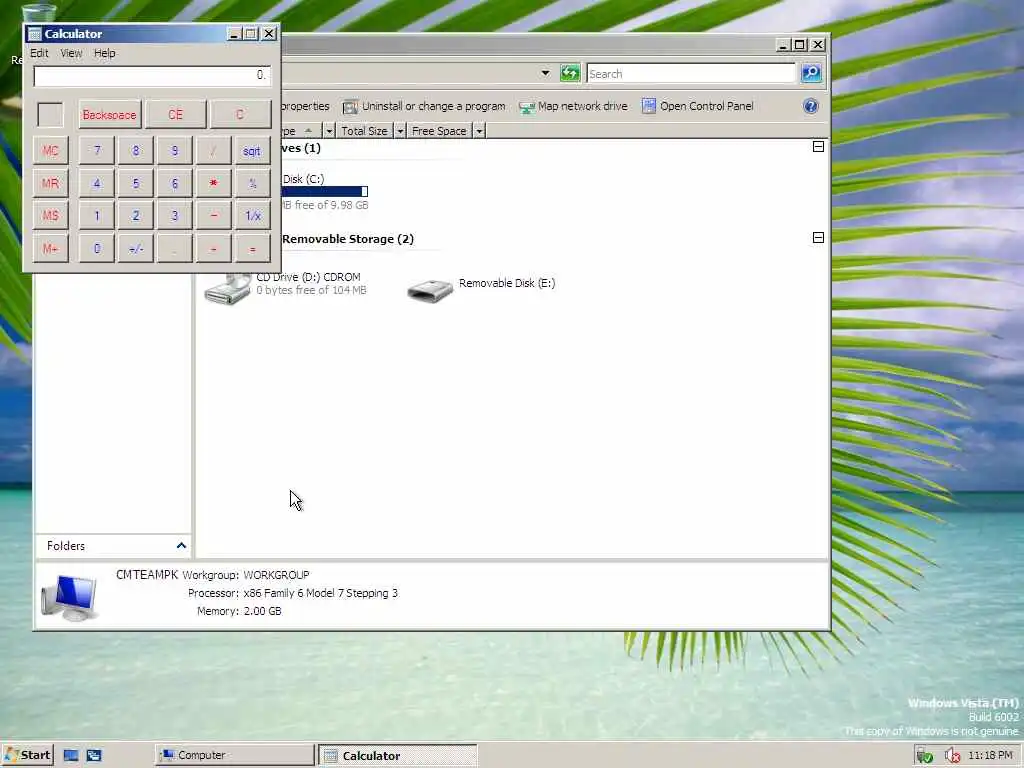
Task: Open the Type column dropdown arrow
Action: pos(328,131)
